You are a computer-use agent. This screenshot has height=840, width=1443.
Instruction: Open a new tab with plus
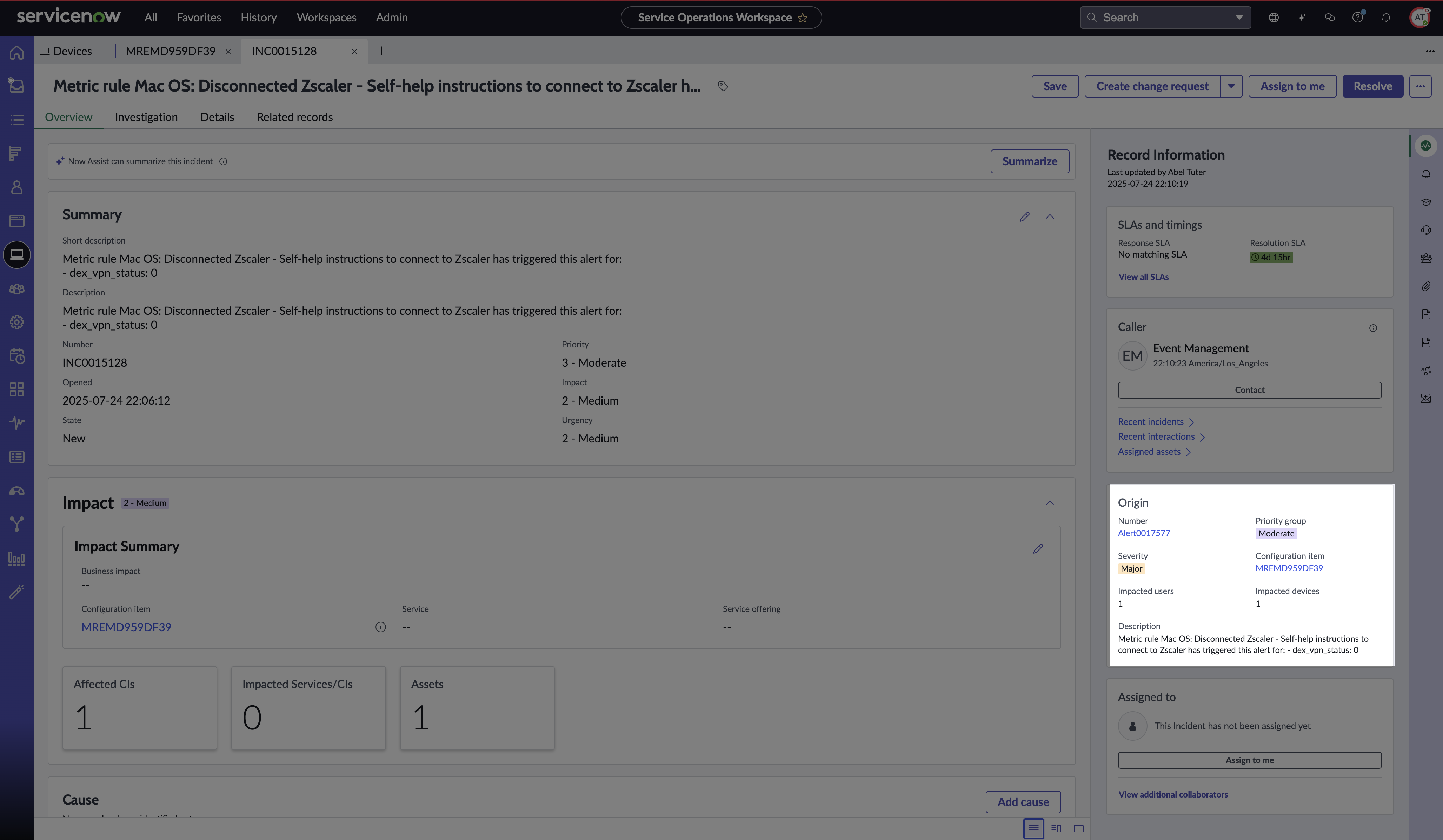pyautogui.click(x=381, y=51)
